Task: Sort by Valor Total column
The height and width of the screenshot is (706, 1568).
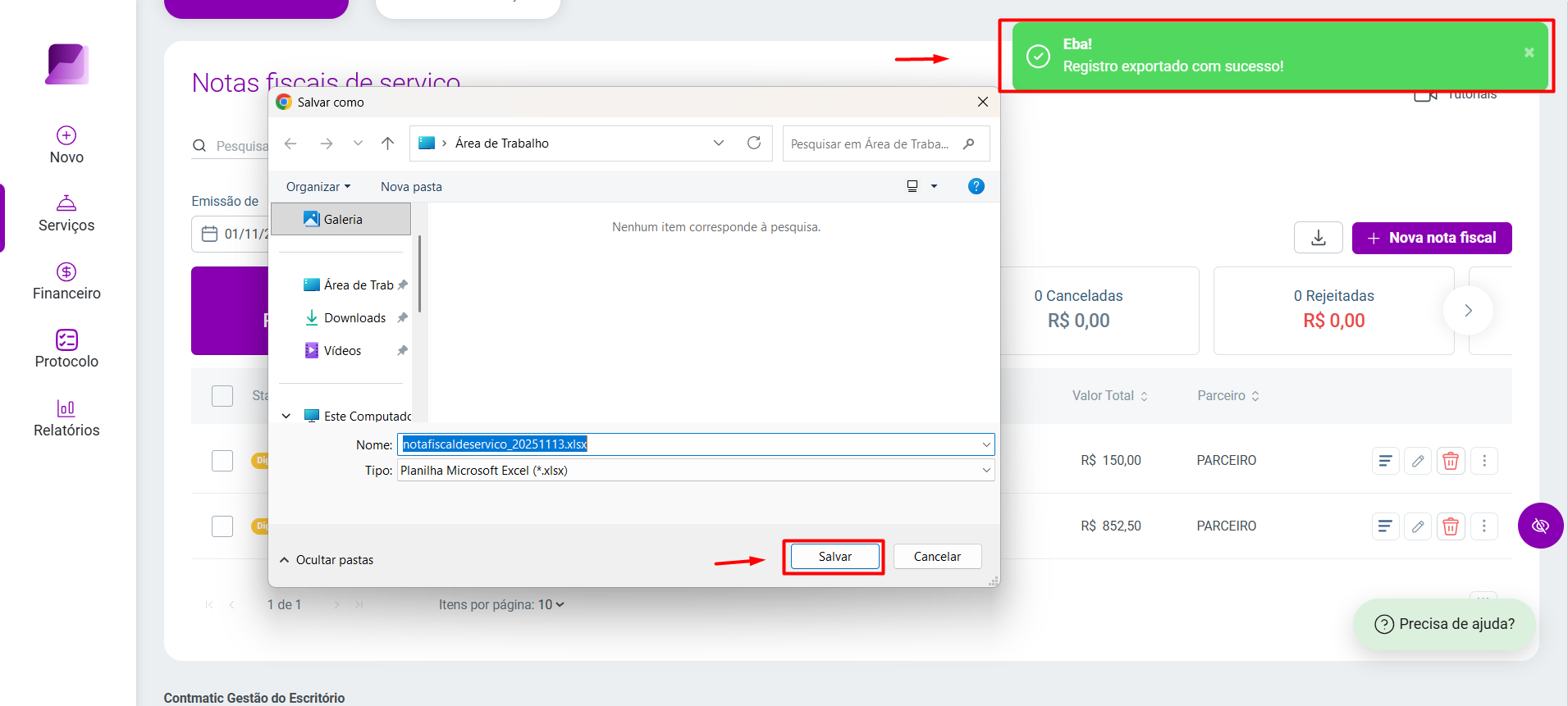Action: click(x=1110, y=396)
